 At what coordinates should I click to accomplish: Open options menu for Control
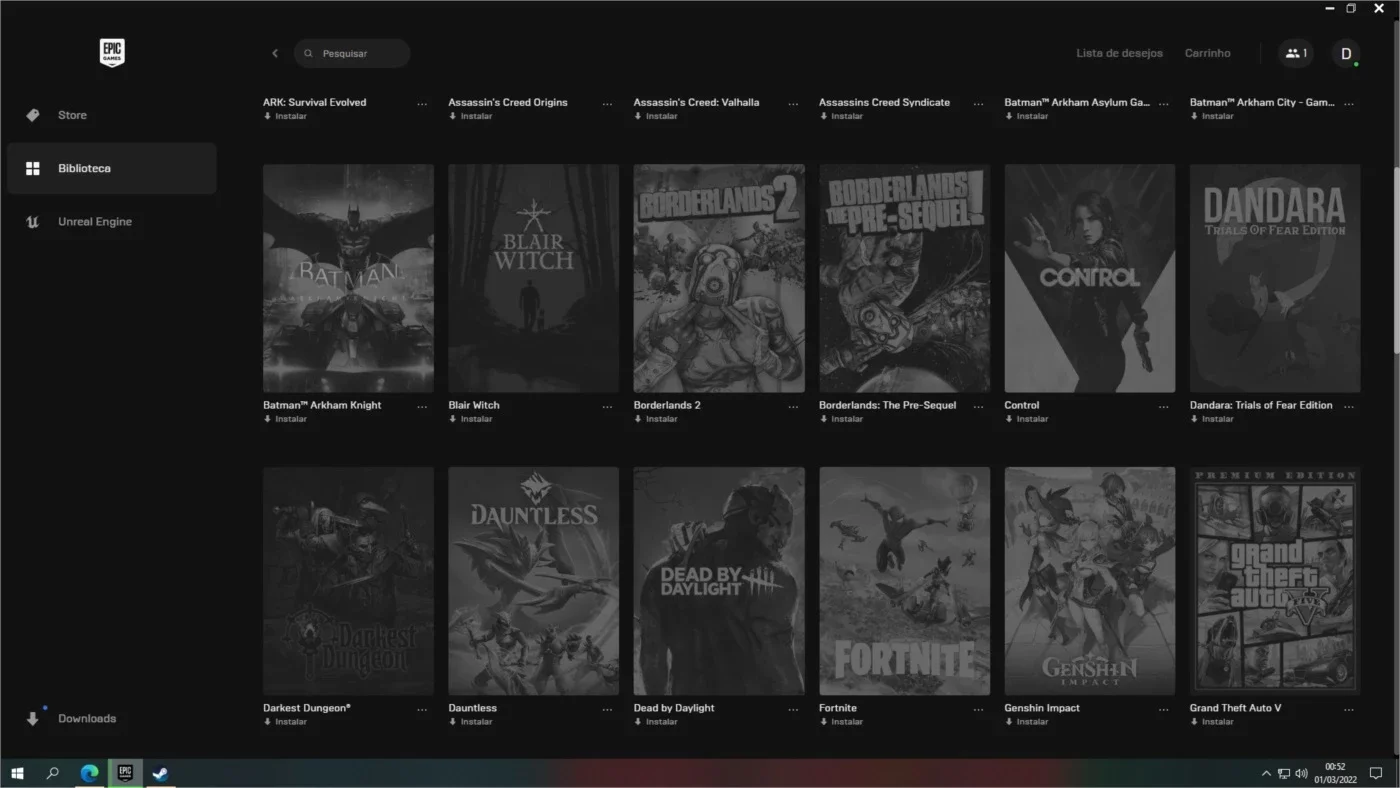[1163, 406]
